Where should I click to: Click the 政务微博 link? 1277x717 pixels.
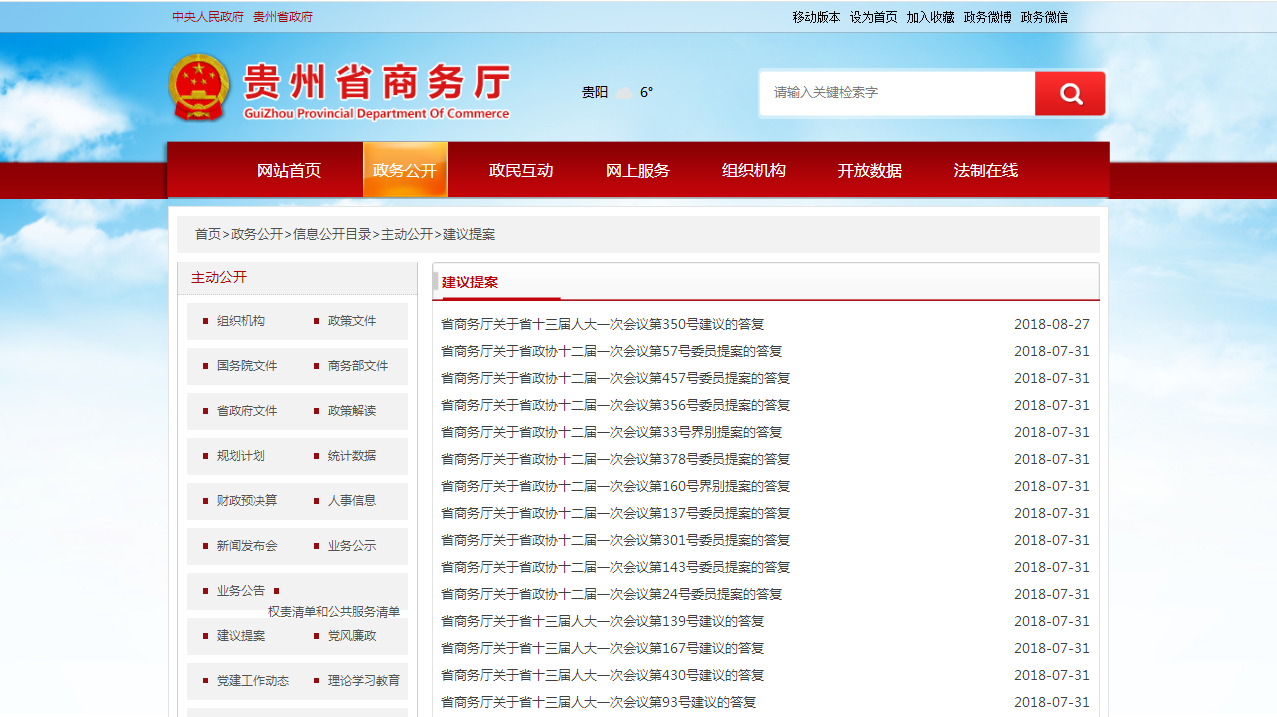pyautogui.click(x=987, y=17)
